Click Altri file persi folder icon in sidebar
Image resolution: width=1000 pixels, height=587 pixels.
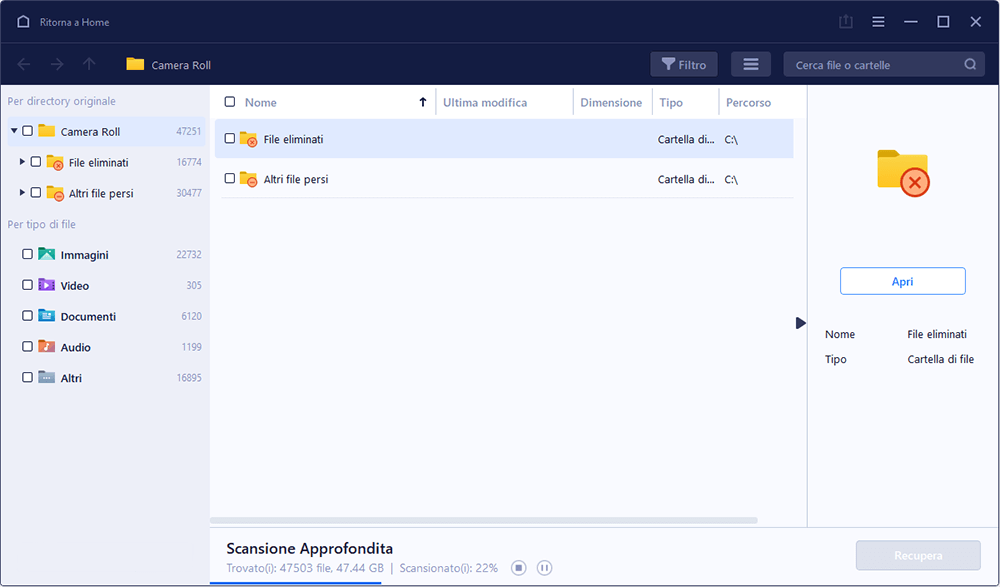(55, 193)
